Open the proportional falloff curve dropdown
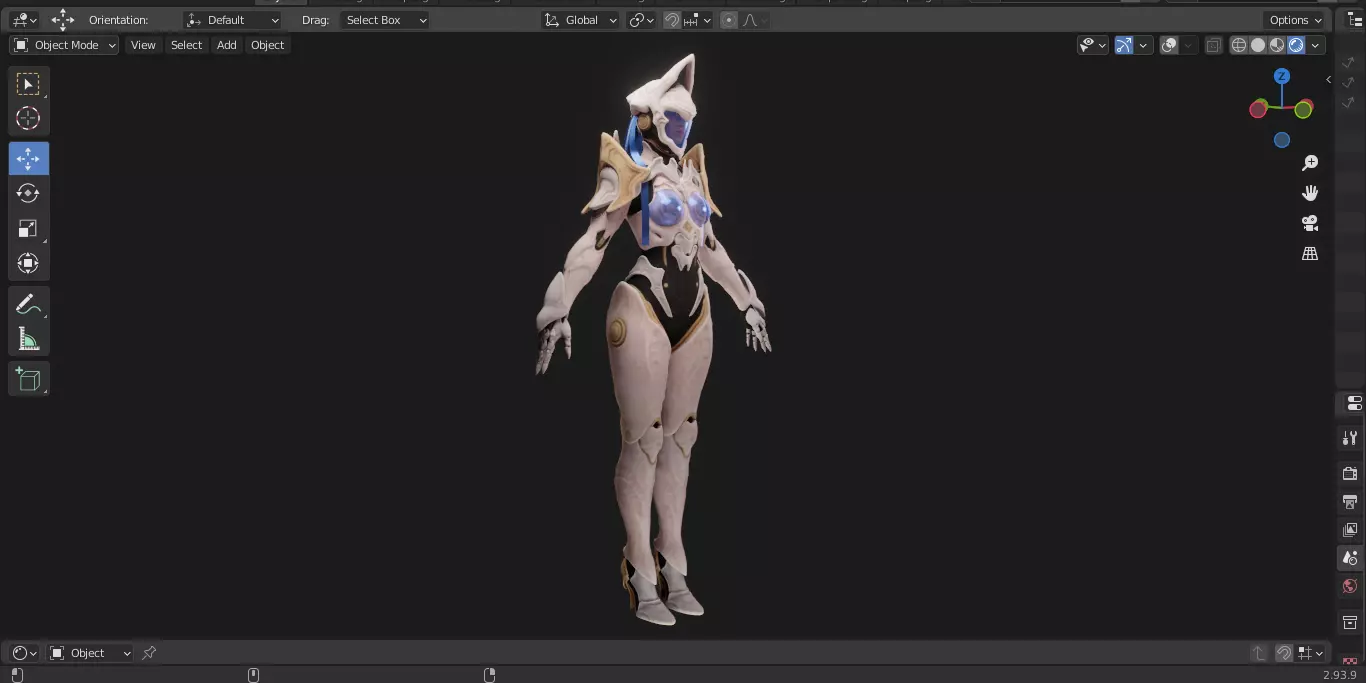Viewport: 1366px width, 683px height. (x=755, y=20)
